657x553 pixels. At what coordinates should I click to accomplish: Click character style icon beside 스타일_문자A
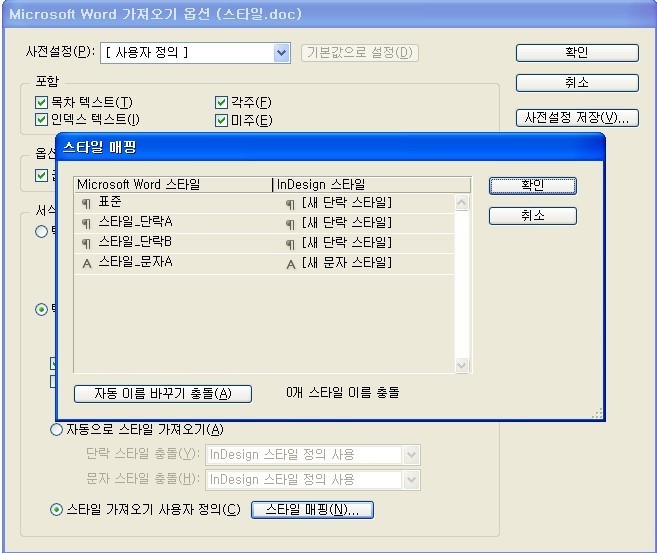point(87,264)
